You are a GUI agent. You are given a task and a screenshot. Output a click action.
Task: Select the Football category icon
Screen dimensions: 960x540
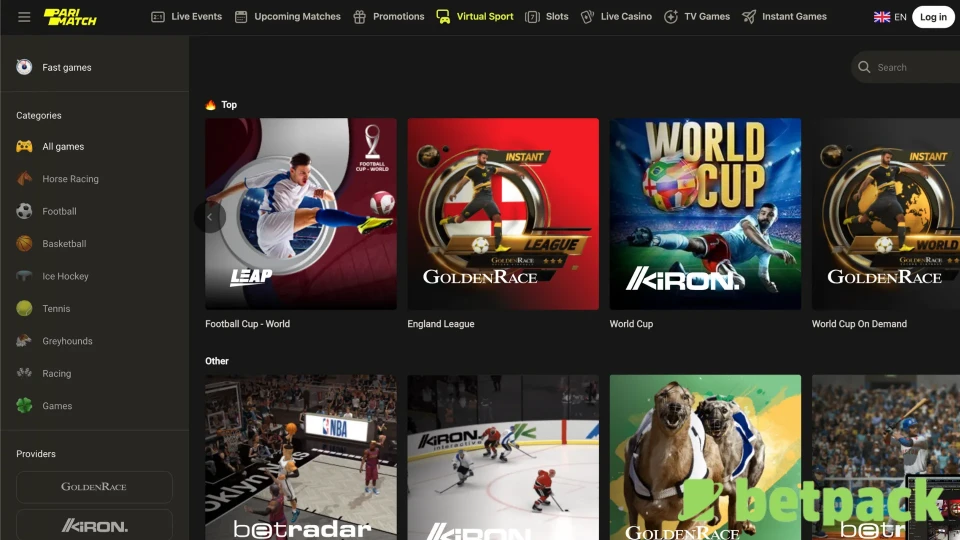tap(24, 211)
